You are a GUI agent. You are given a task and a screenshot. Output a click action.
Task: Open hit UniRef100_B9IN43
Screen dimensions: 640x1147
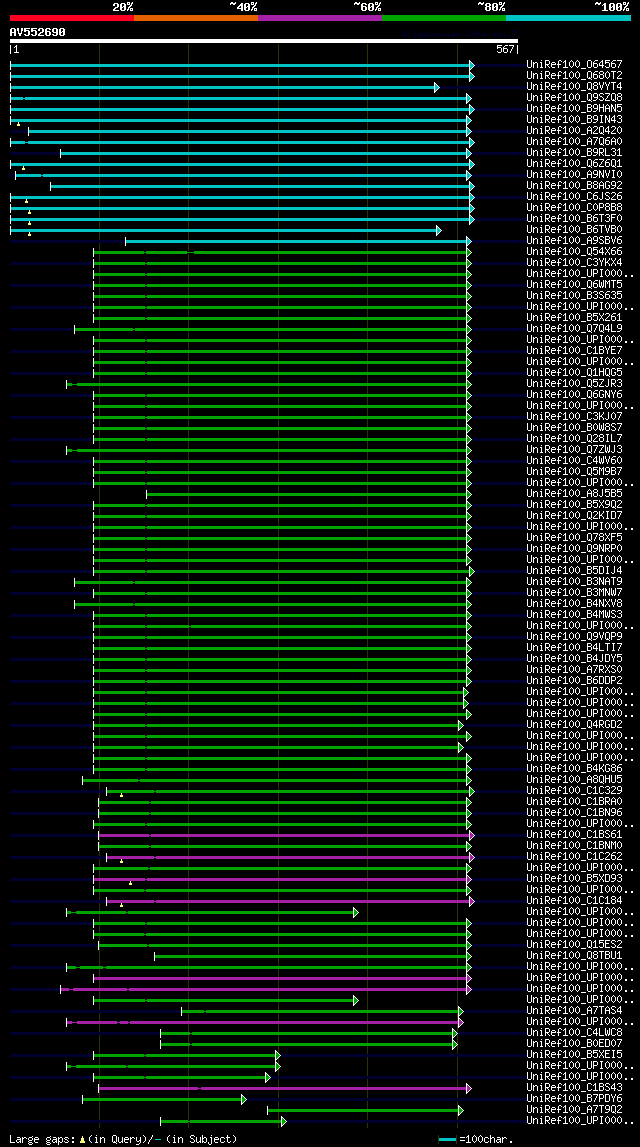[x=574, y=119]
